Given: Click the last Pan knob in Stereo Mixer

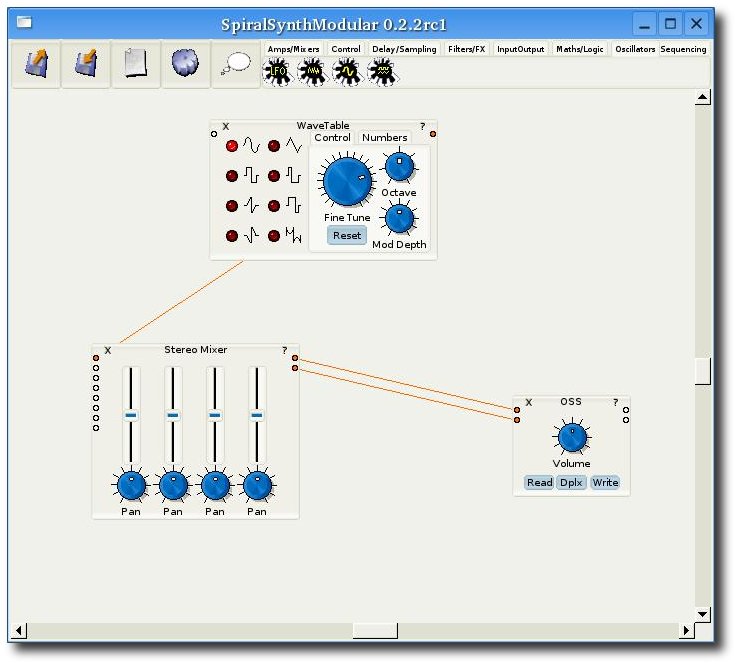Looking at the screenshot, I should 257,485.
